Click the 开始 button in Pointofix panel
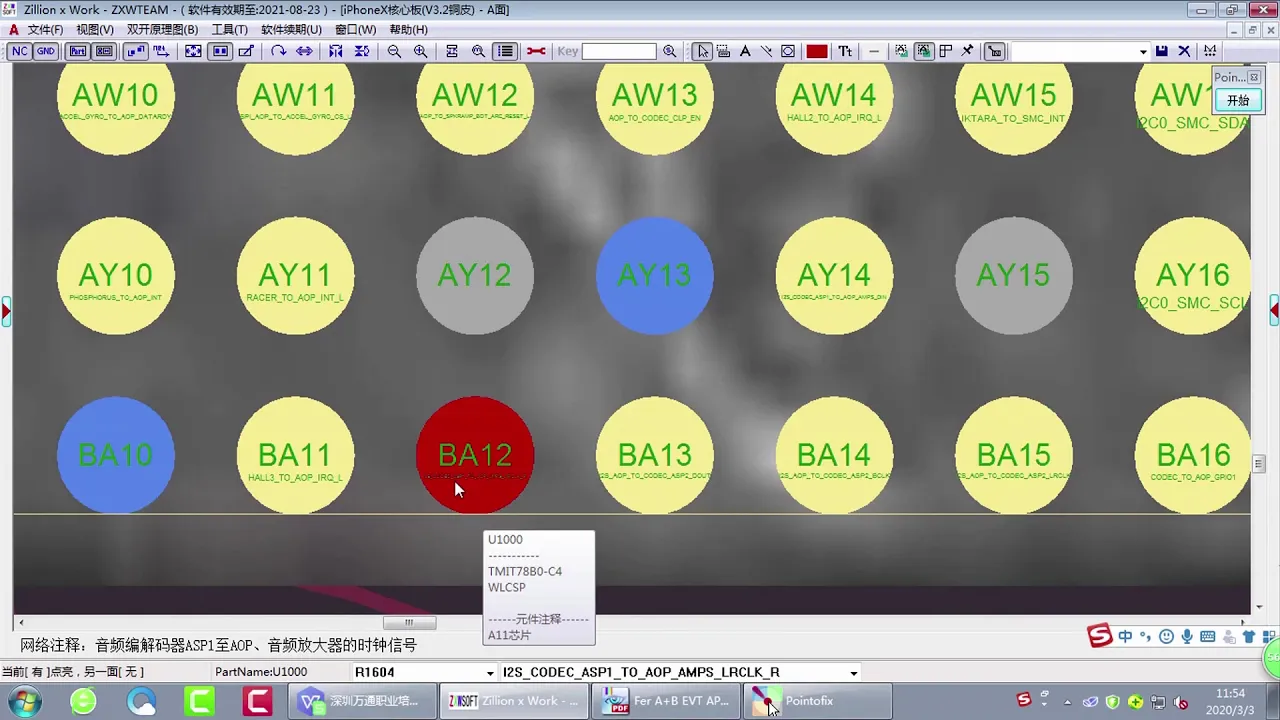The height and width of the screenshot is (720, 1280). (x=1238, y=100)
